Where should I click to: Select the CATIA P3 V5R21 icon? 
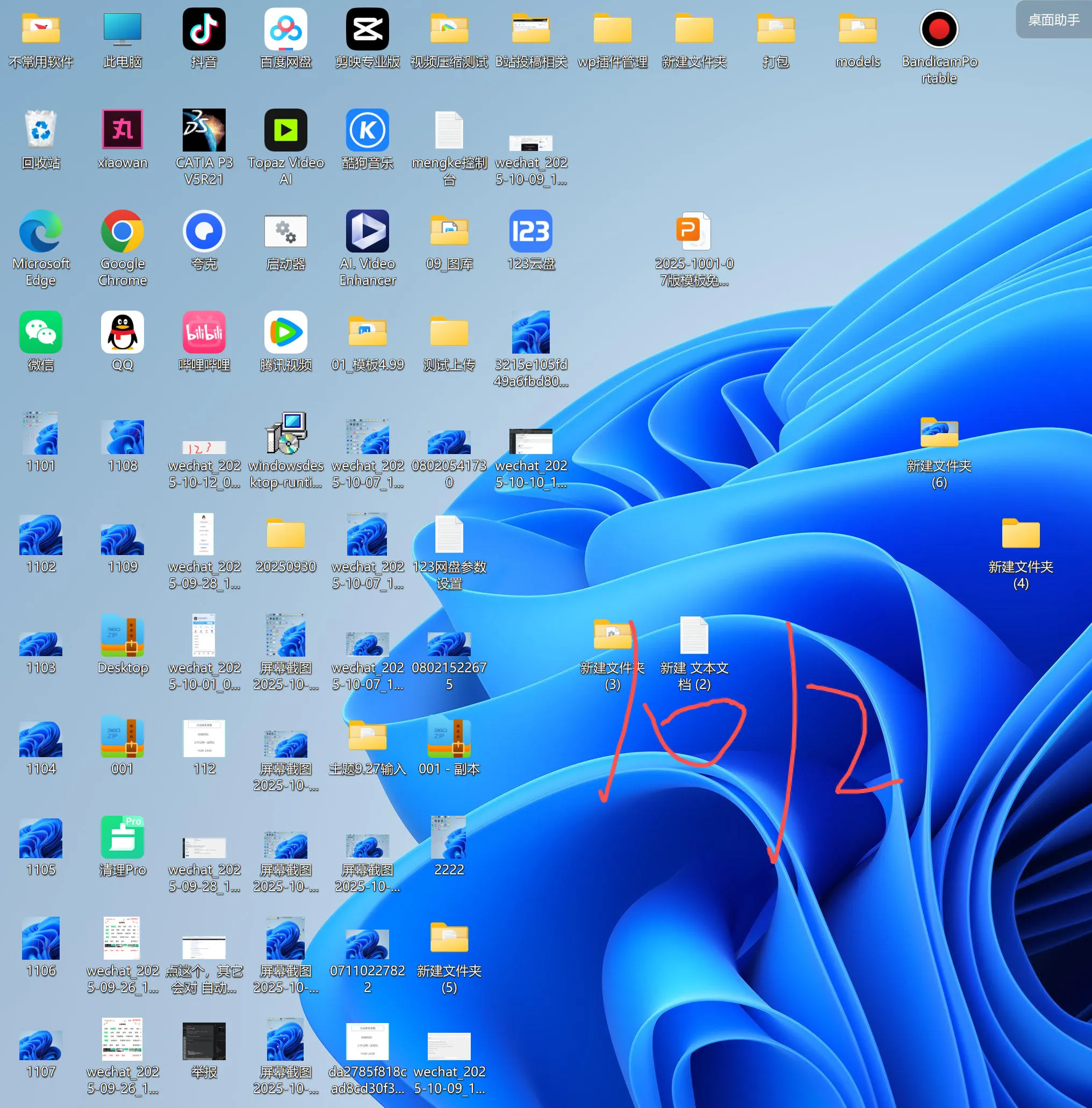point(204,130)
